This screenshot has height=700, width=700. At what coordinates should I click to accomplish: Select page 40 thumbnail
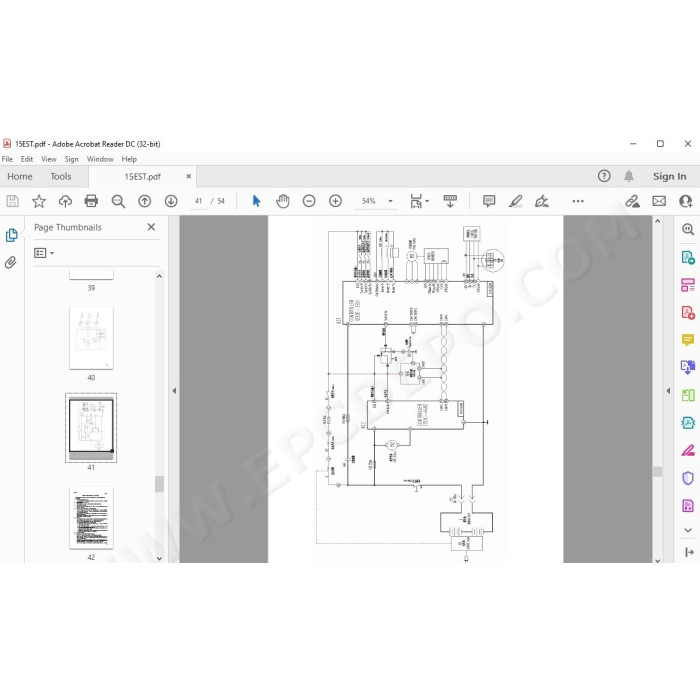pos(91,338)
